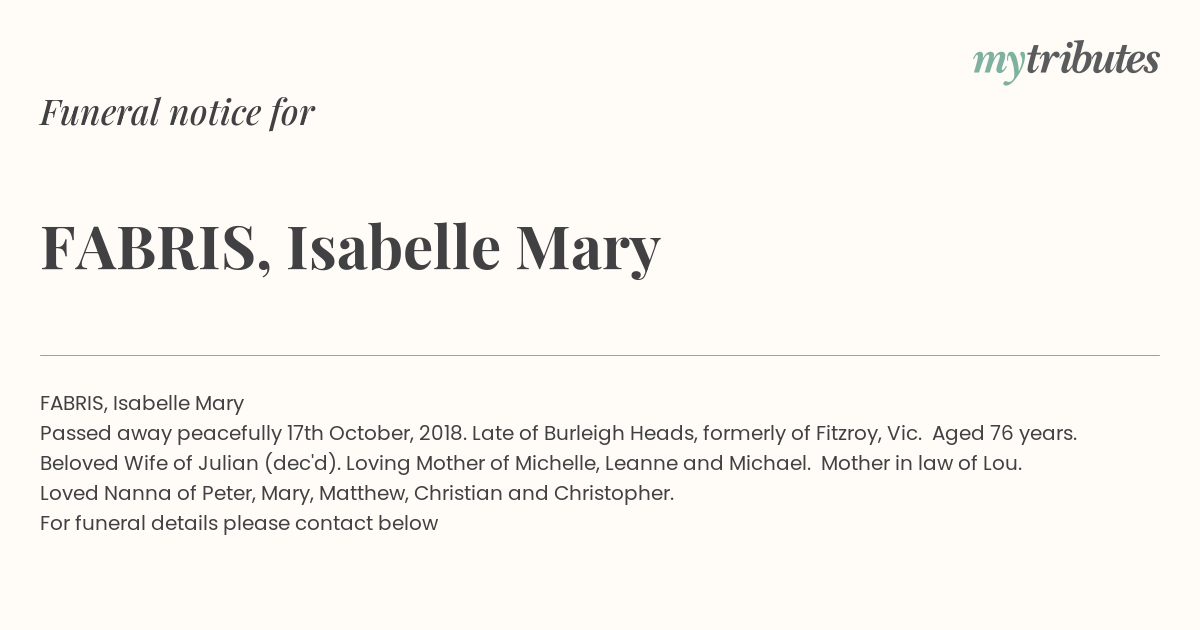Screen dimensions: 1200x630
Task: Click the green "my" part of logo
Action: [x=998, y=62]
